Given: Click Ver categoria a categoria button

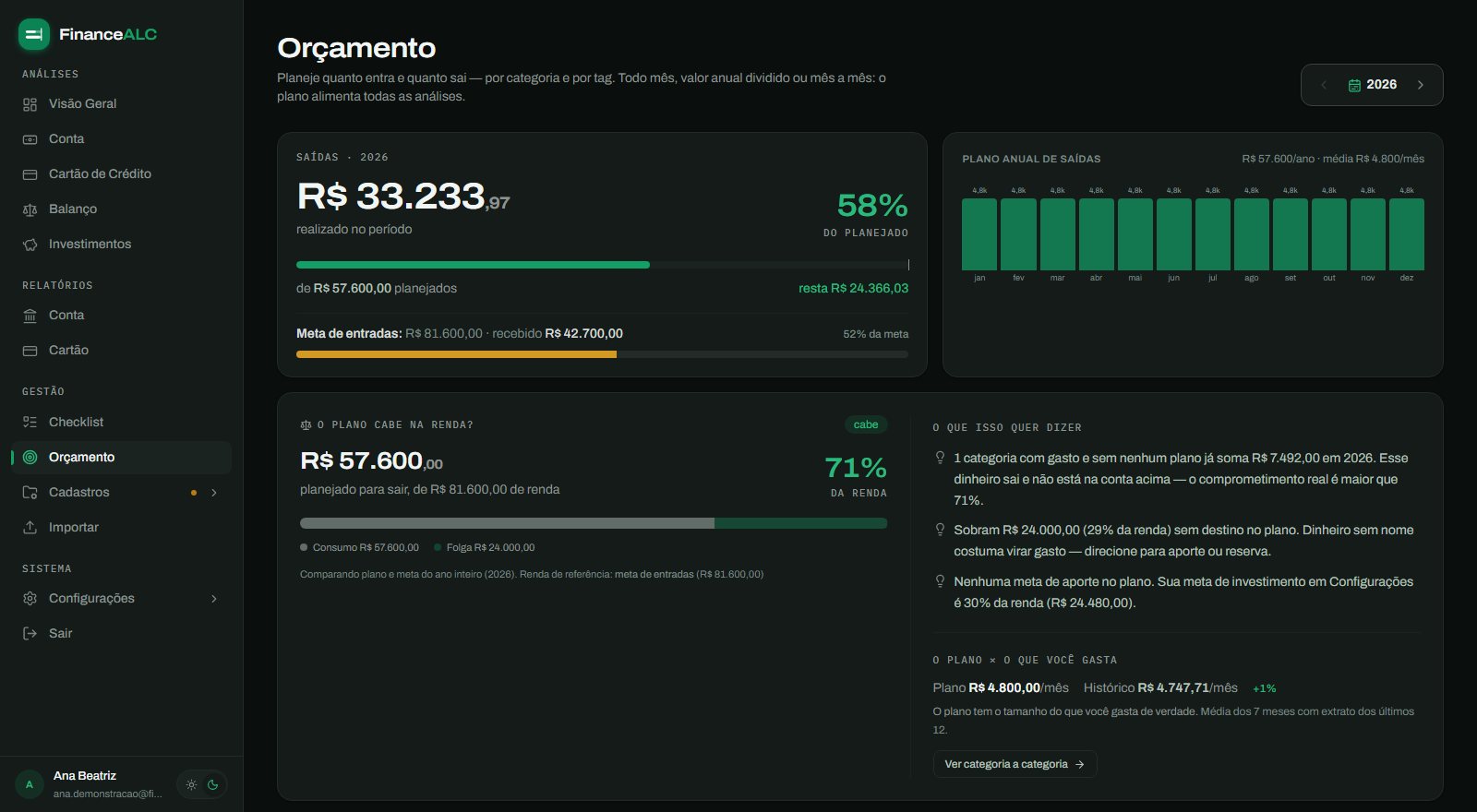Looking at the screenshot, I should [x=1015, y=764].
